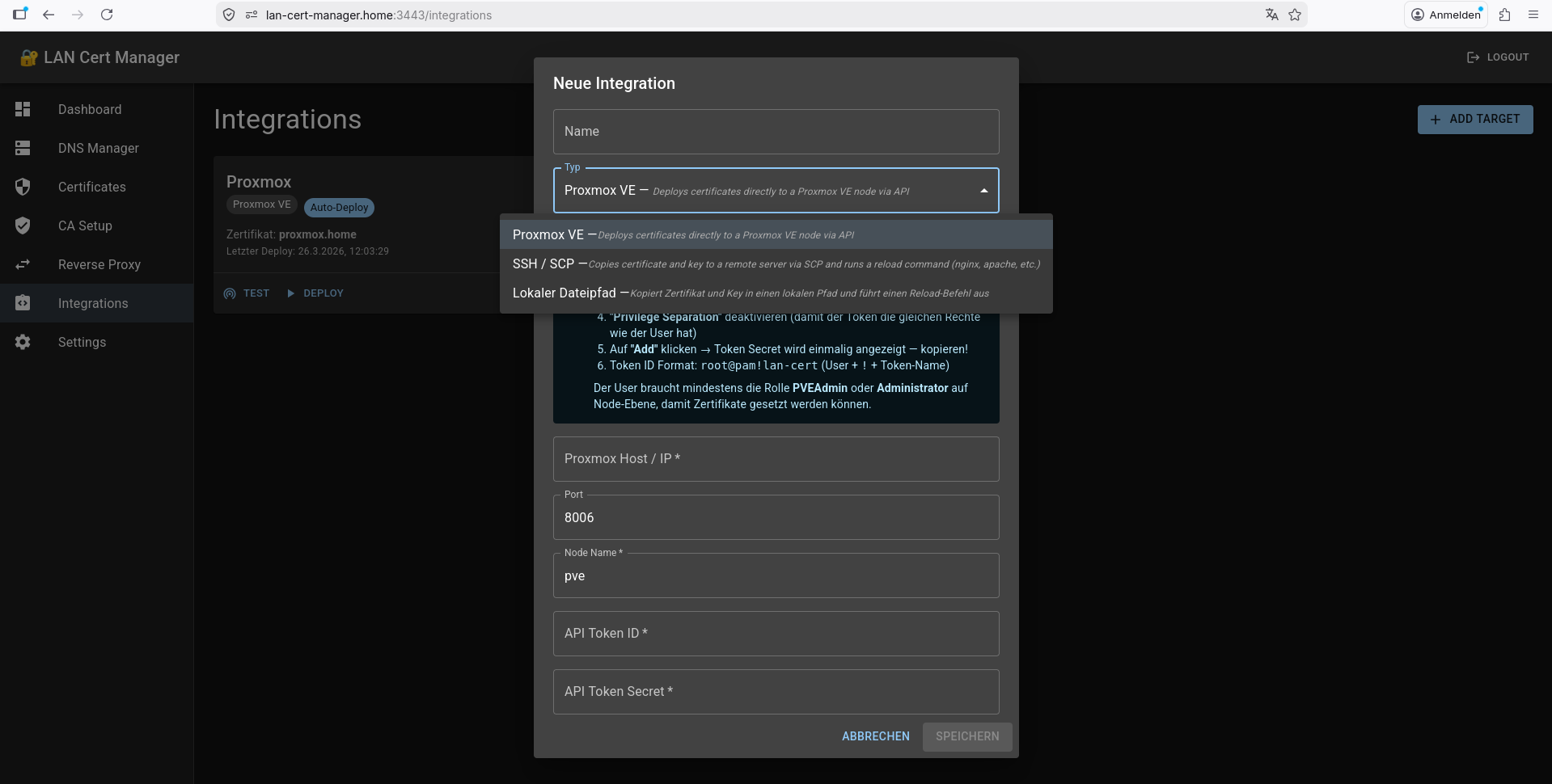Click the ADD TARGET button

point(1475,120)
